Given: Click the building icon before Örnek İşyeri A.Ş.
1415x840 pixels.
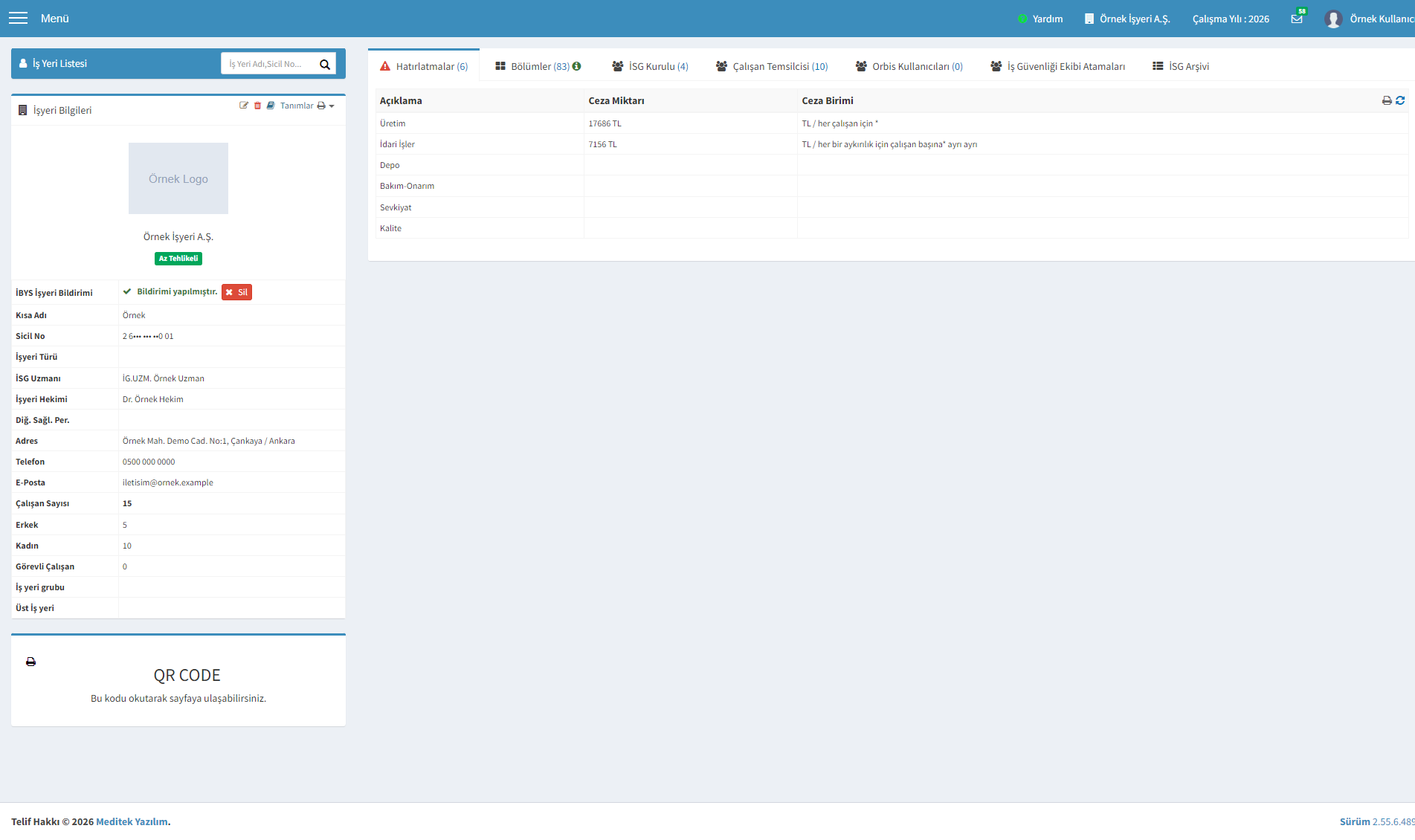Looking at the screenshot, I should click(1089, 19).
